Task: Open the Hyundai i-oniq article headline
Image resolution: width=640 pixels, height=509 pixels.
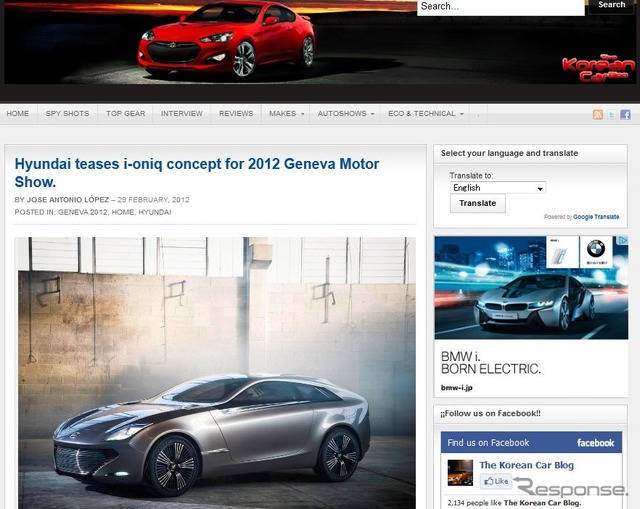Action: [197, 173]
